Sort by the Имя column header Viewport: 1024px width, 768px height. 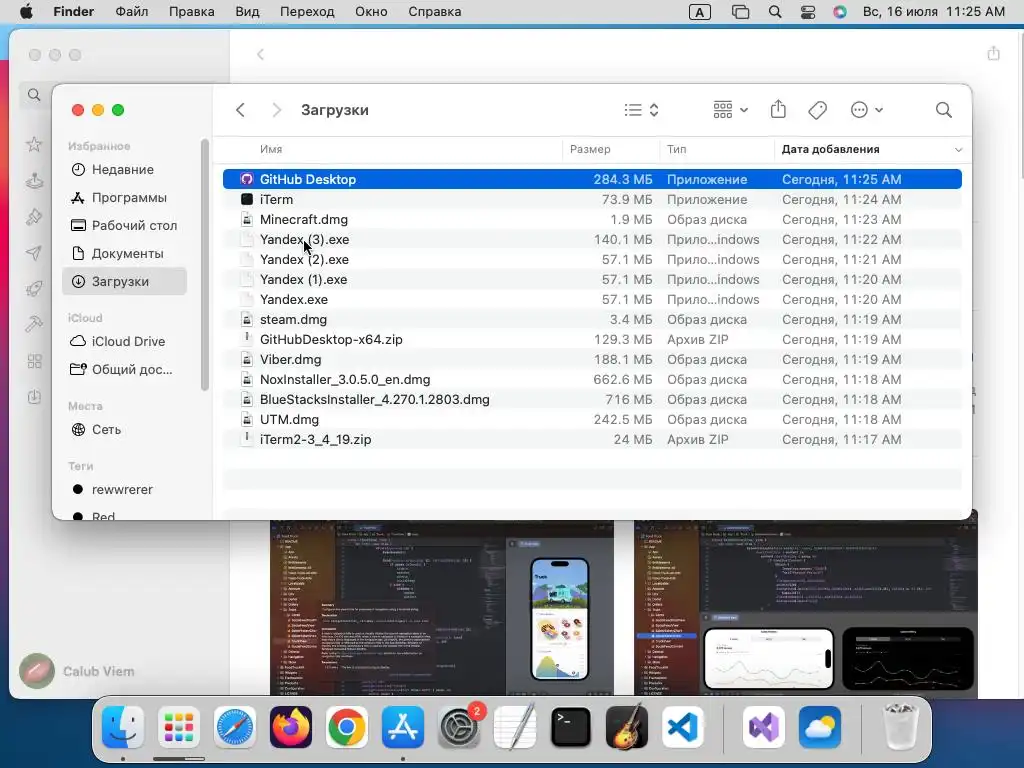pos(271,149)
